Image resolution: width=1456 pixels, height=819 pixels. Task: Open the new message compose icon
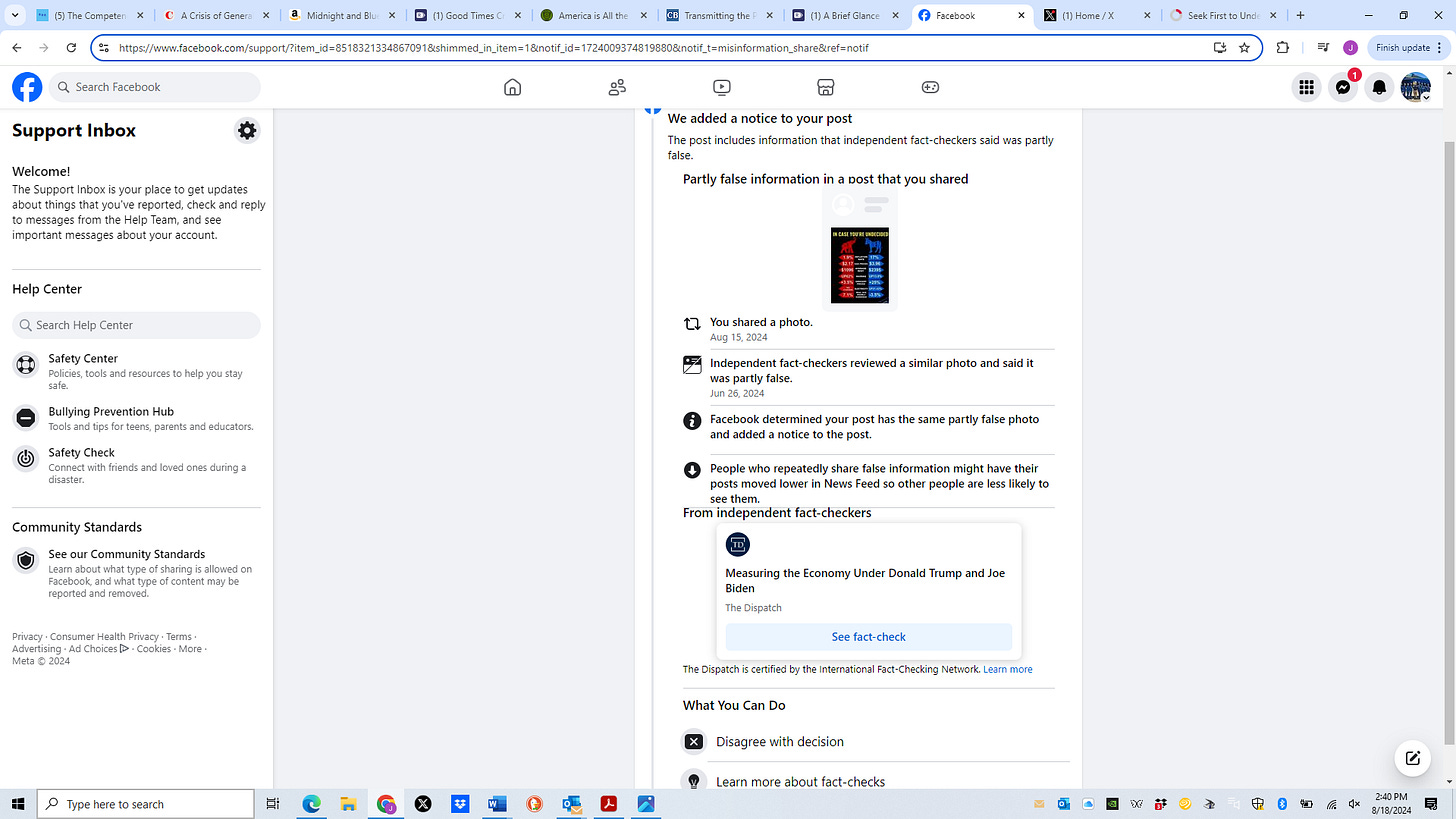(1412, 758)
